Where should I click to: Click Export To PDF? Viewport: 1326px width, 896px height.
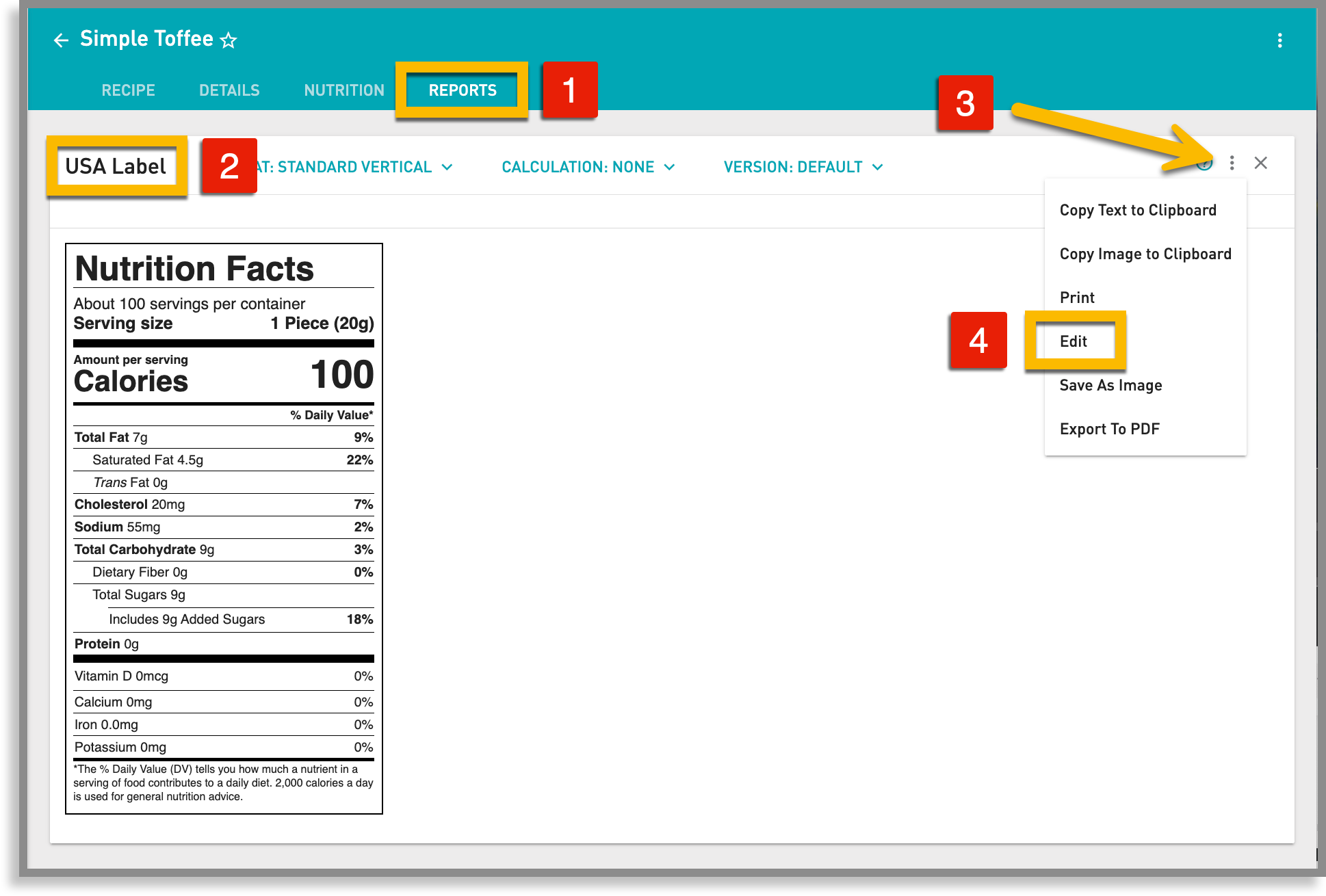click(x=1109, y=428)
